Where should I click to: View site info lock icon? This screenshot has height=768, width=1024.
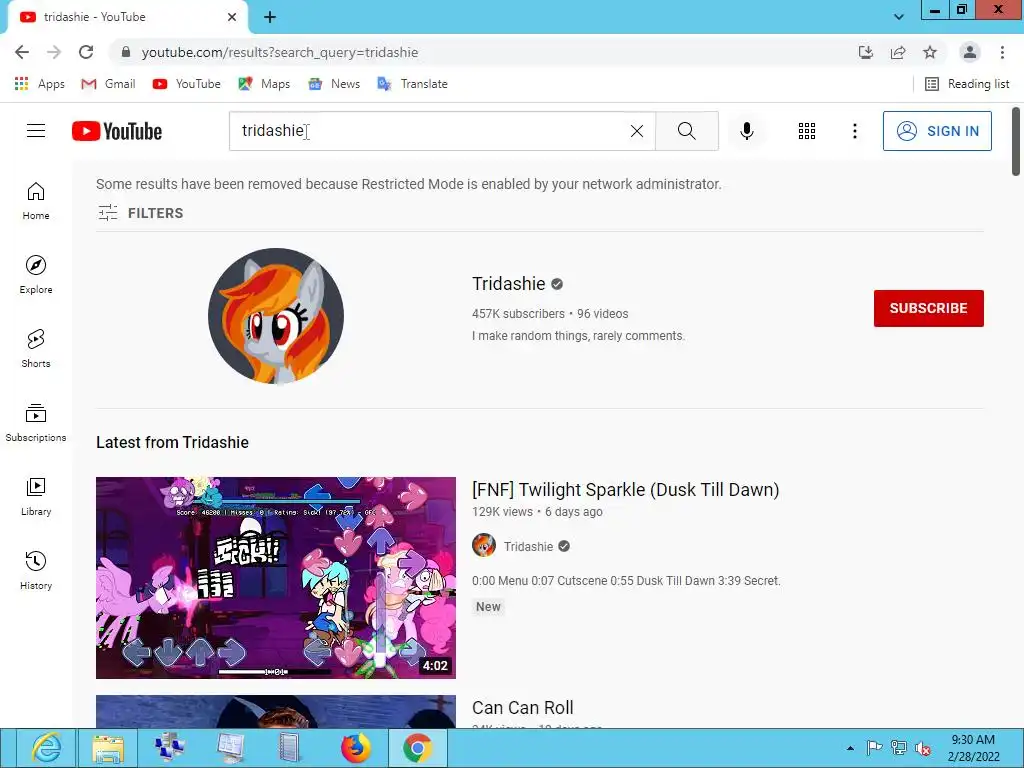click(126, 52)
